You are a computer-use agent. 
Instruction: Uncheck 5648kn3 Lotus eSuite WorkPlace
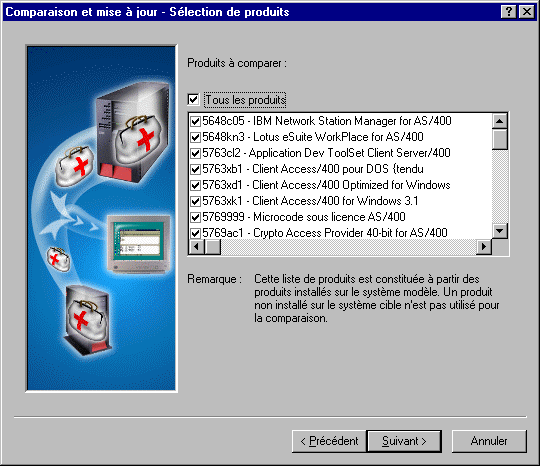[196, 137]
